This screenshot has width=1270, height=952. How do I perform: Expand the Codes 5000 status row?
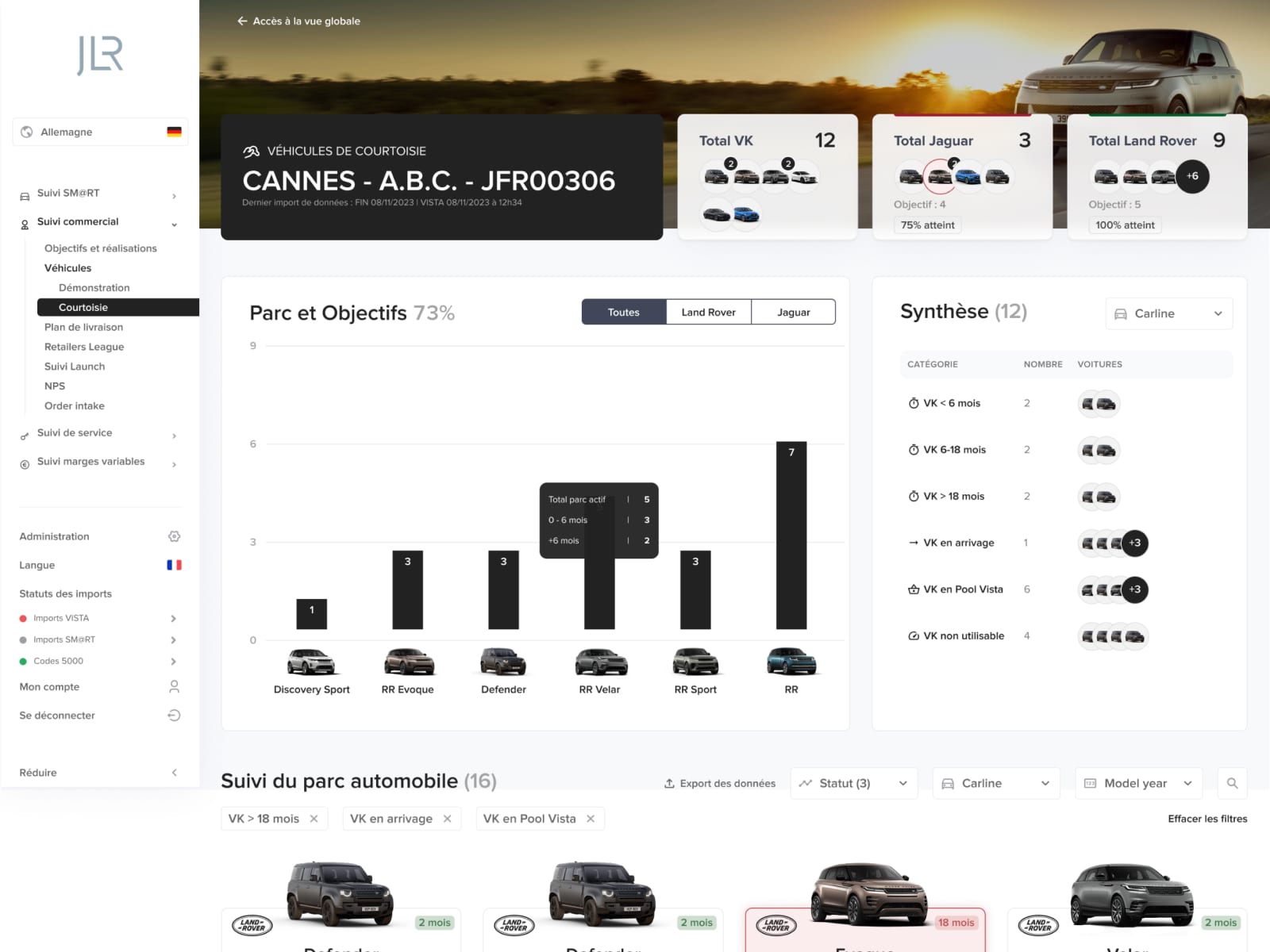click(x=99, y=661)
